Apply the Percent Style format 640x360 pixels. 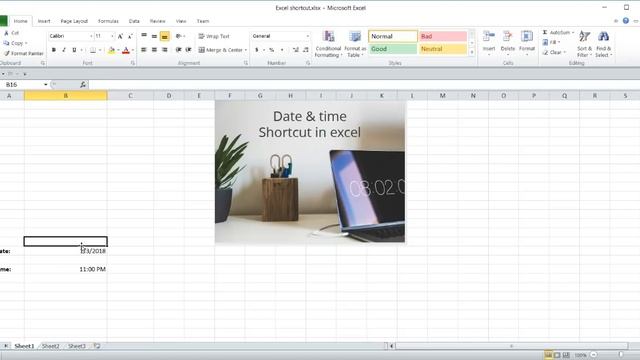(271, 50)
